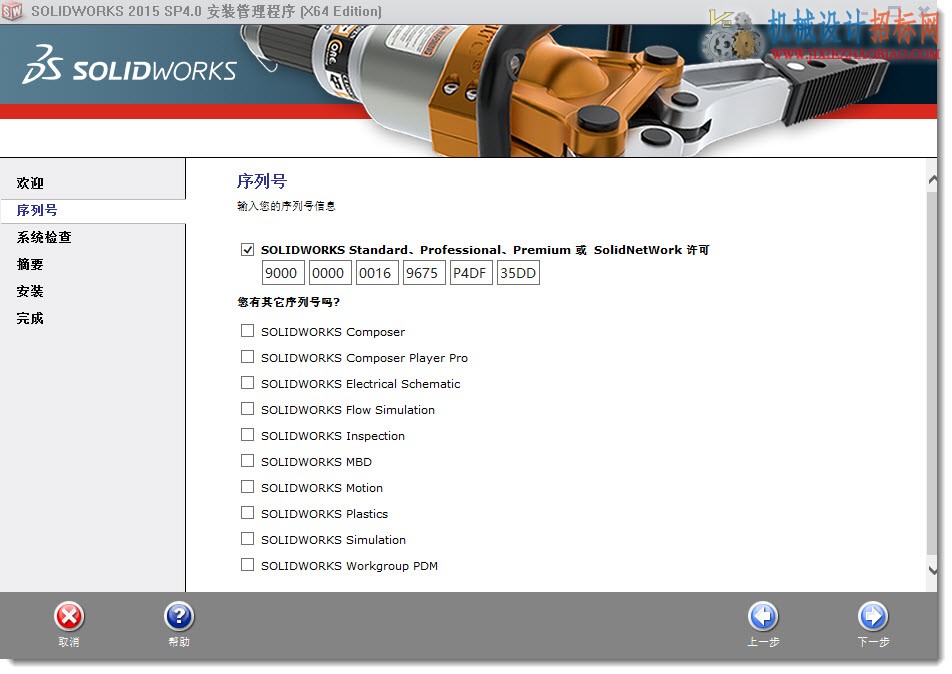Enable SOLIDWORKS Motion checkbox
Viewport: 952px width, 674px height.
[247, 487]
